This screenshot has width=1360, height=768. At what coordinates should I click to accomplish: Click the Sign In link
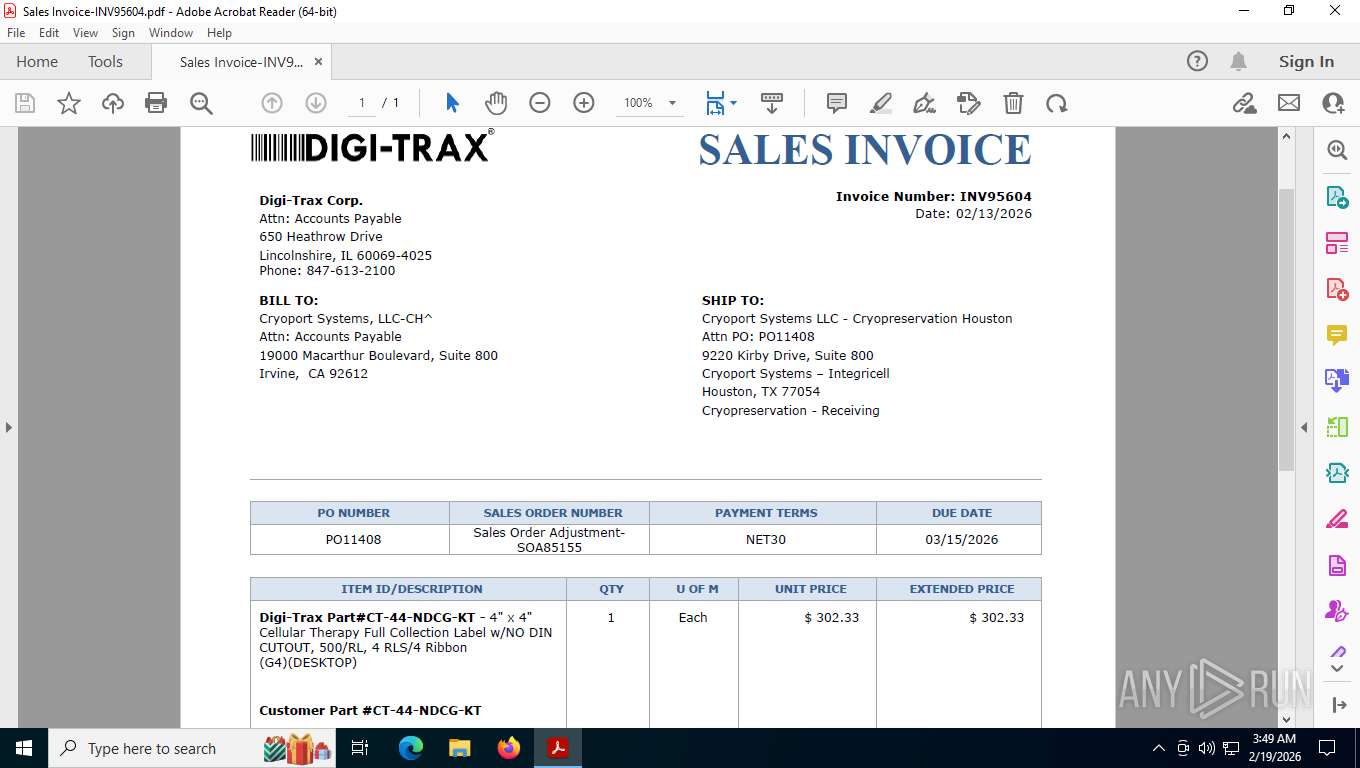[1306, 61]
